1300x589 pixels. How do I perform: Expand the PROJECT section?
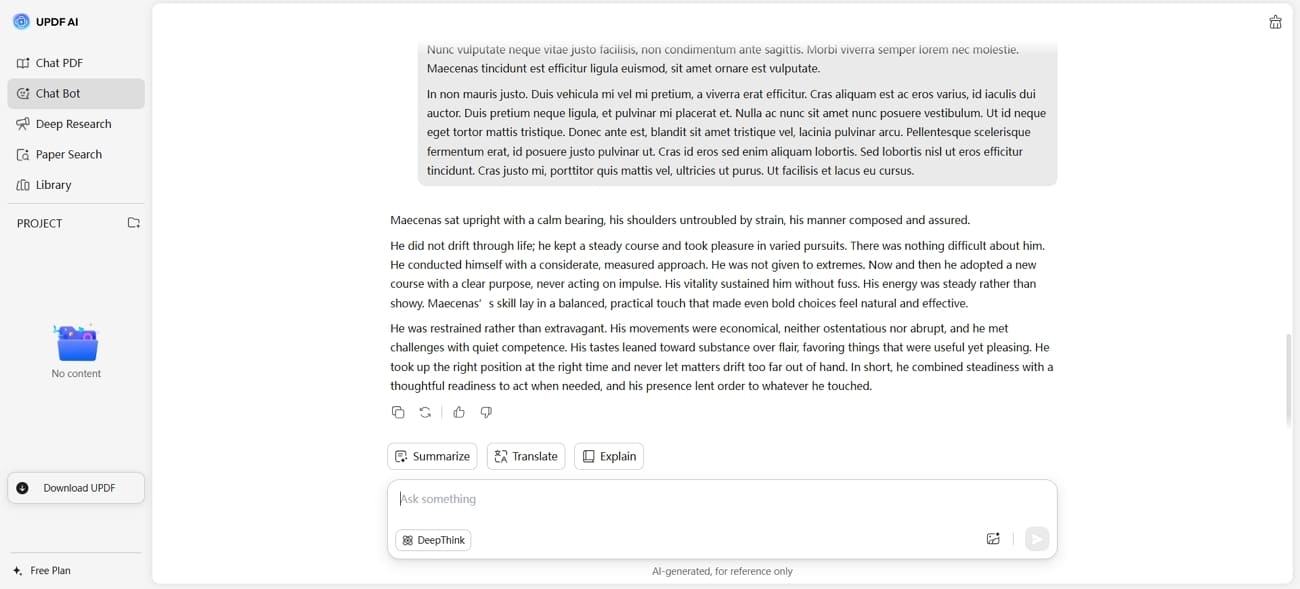39,223
